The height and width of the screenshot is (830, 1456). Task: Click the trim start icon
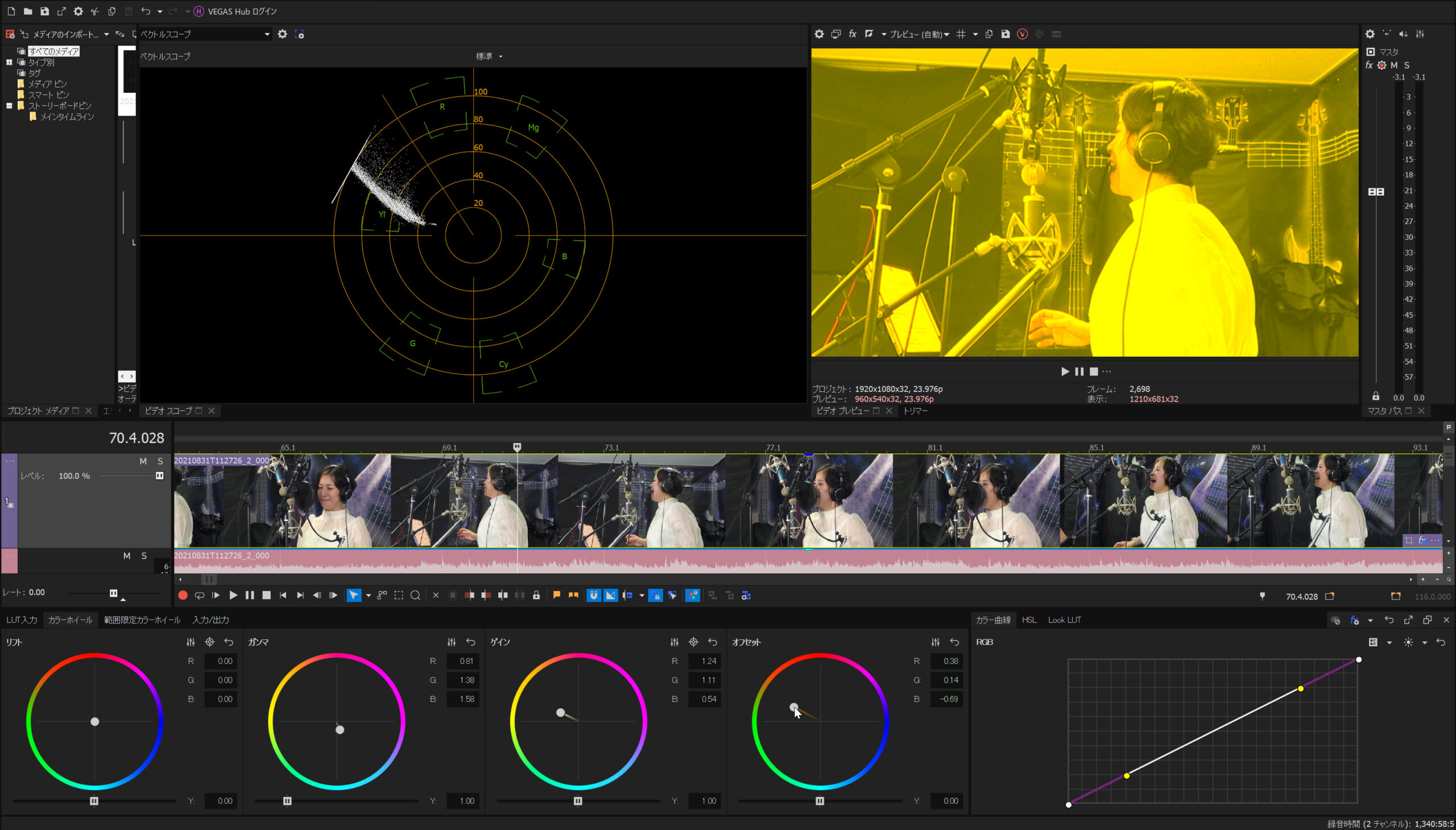(470, 595)
